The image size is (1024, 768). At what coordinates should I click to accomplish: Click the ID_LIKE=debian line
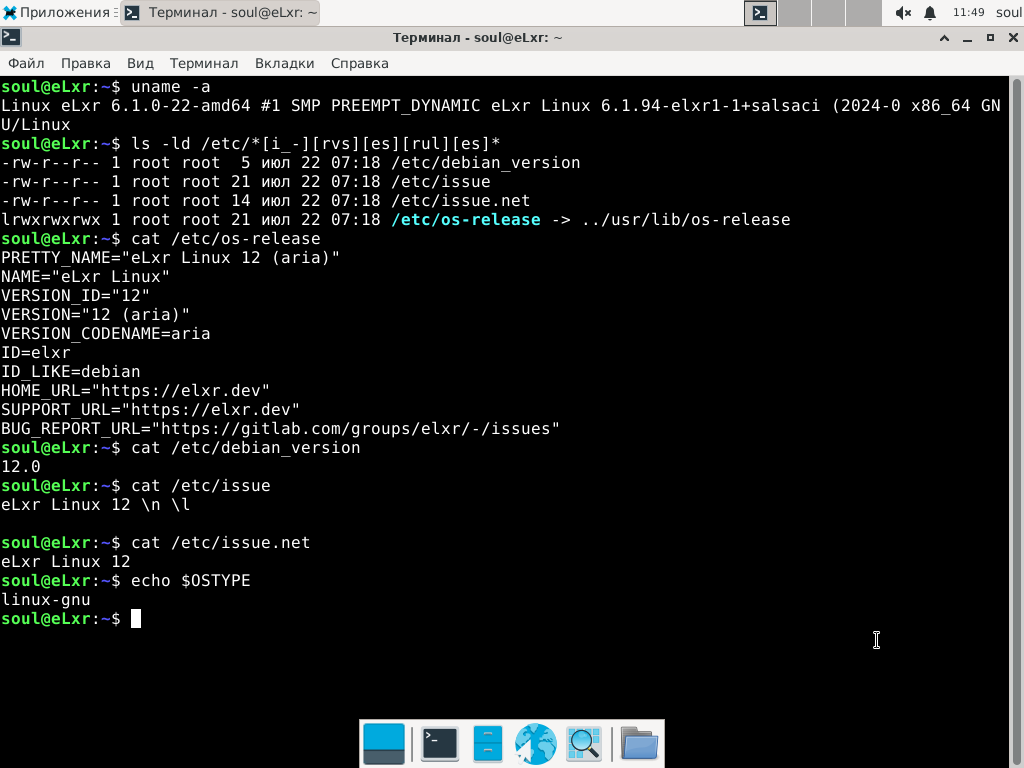(x=71, y=372)
